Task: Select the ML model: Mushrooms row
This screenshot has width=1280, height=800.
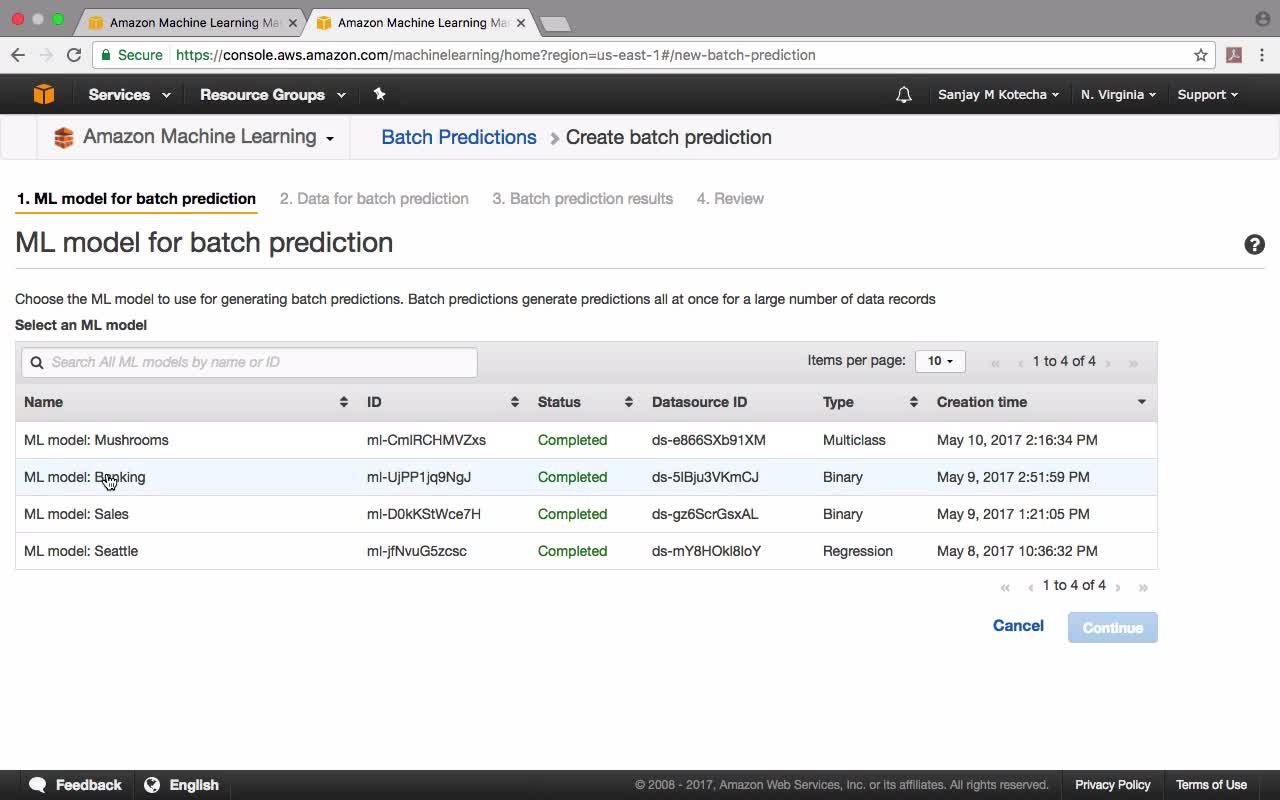Action: click(586, 440)
